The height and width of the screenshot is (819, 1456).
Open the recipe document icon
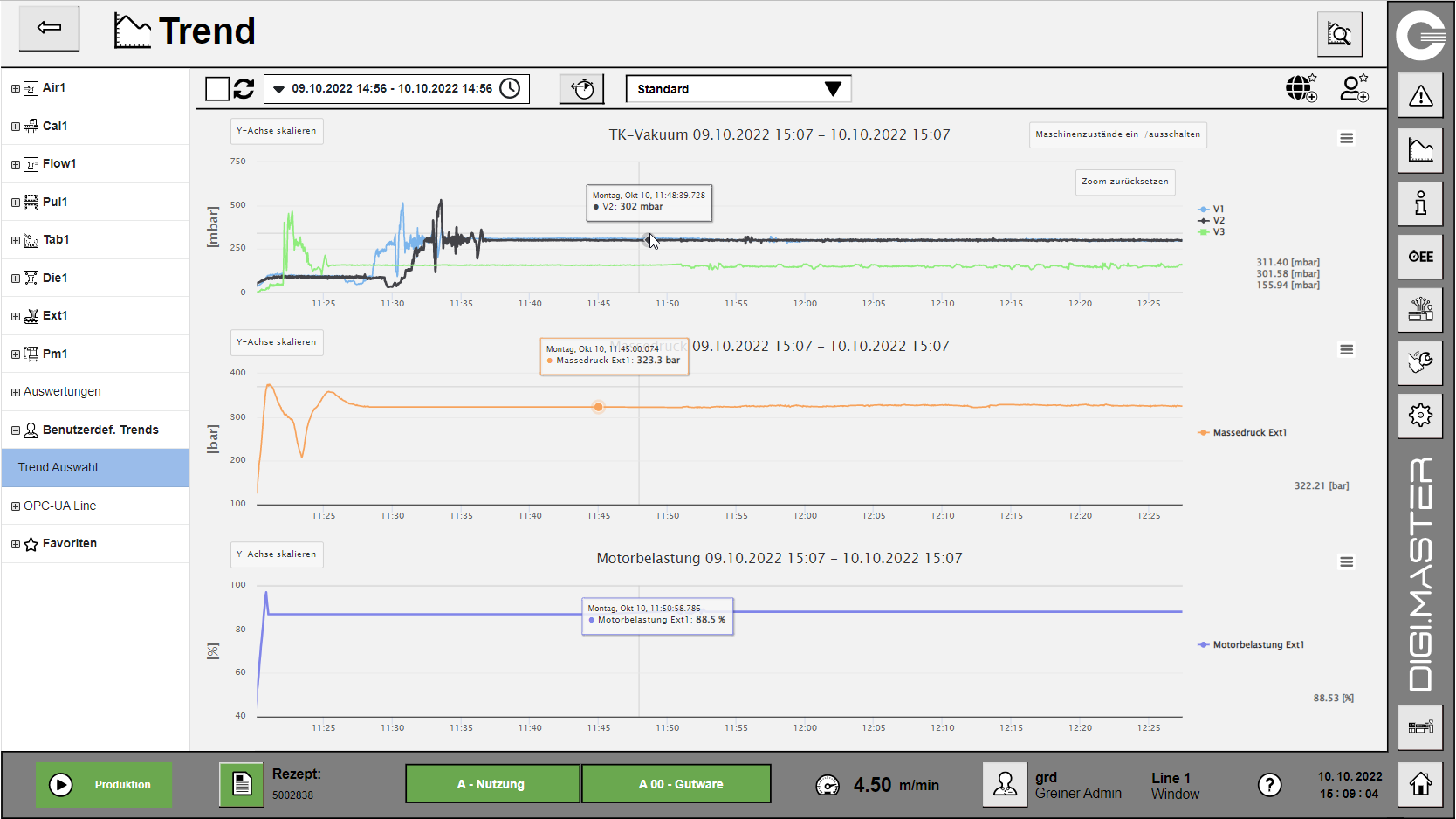[x=242, y=784]
